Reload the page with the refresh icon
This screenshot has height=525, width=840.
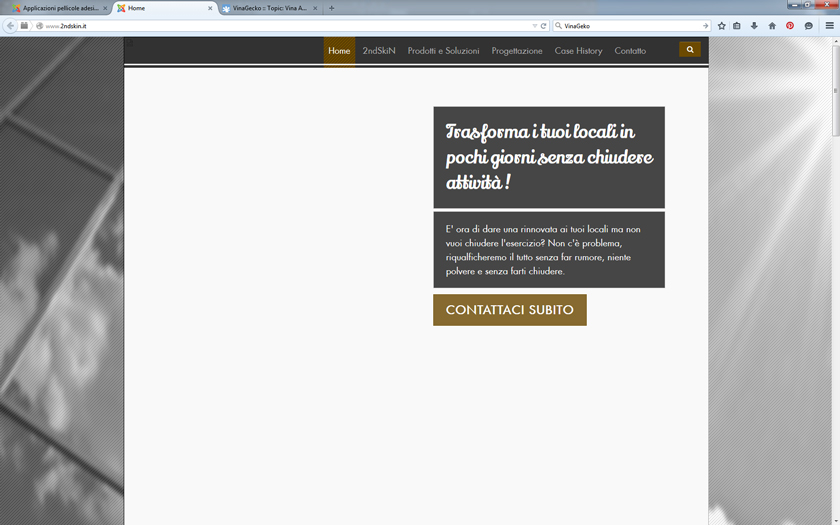pos(543,26)
